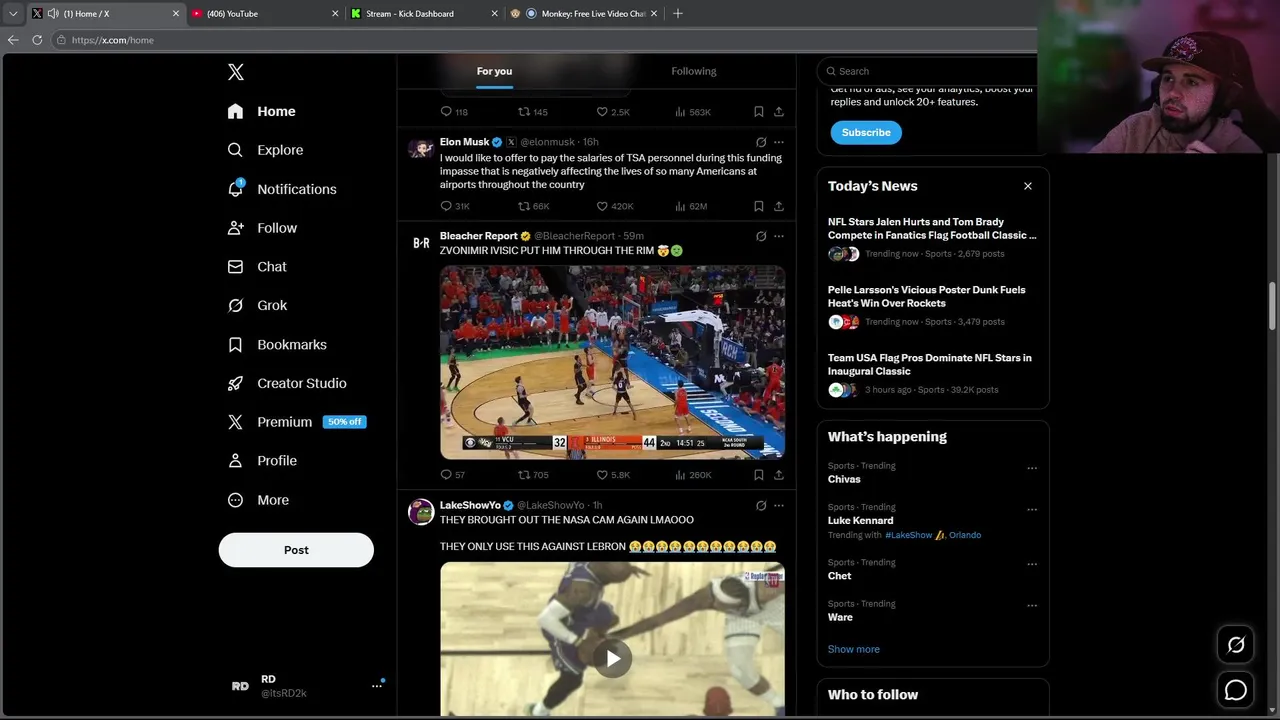Bookmark Elon Musk's post

click(x=759, y=206)
